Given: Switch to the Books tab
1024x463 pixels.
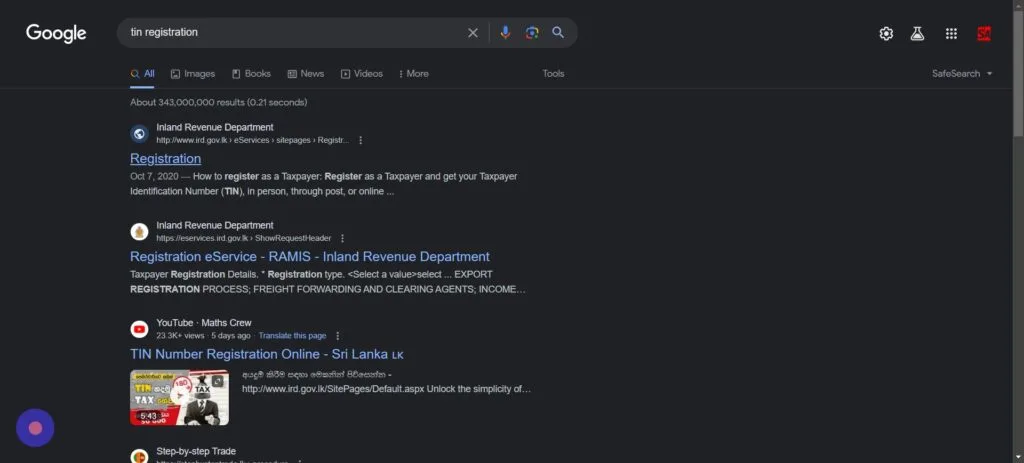Looking at the screenshot, I should (251, 74).
